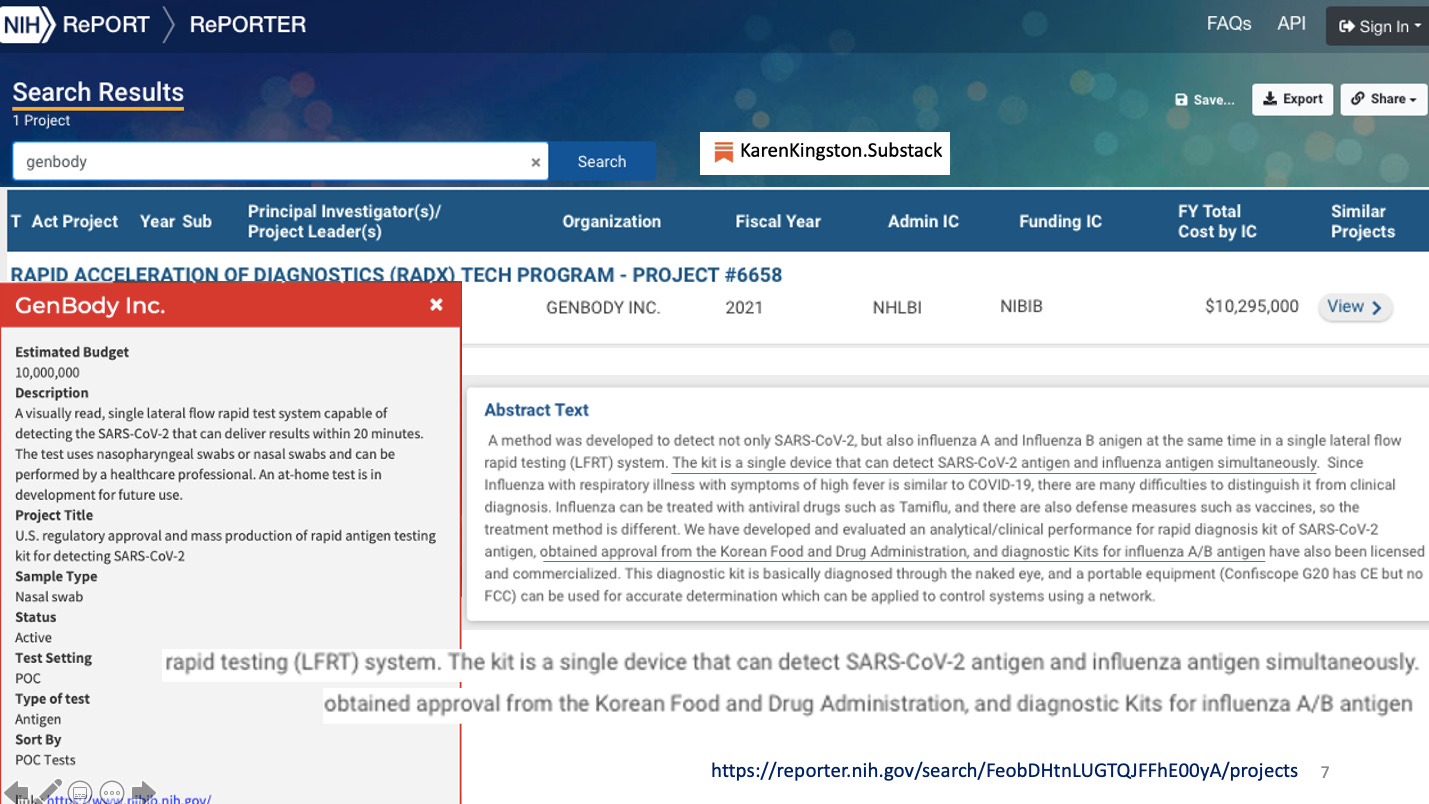Click the Estimated Budget 10,000,000 value
The width and height of the screenshot is (1429, 804).
tap(47, 372)
